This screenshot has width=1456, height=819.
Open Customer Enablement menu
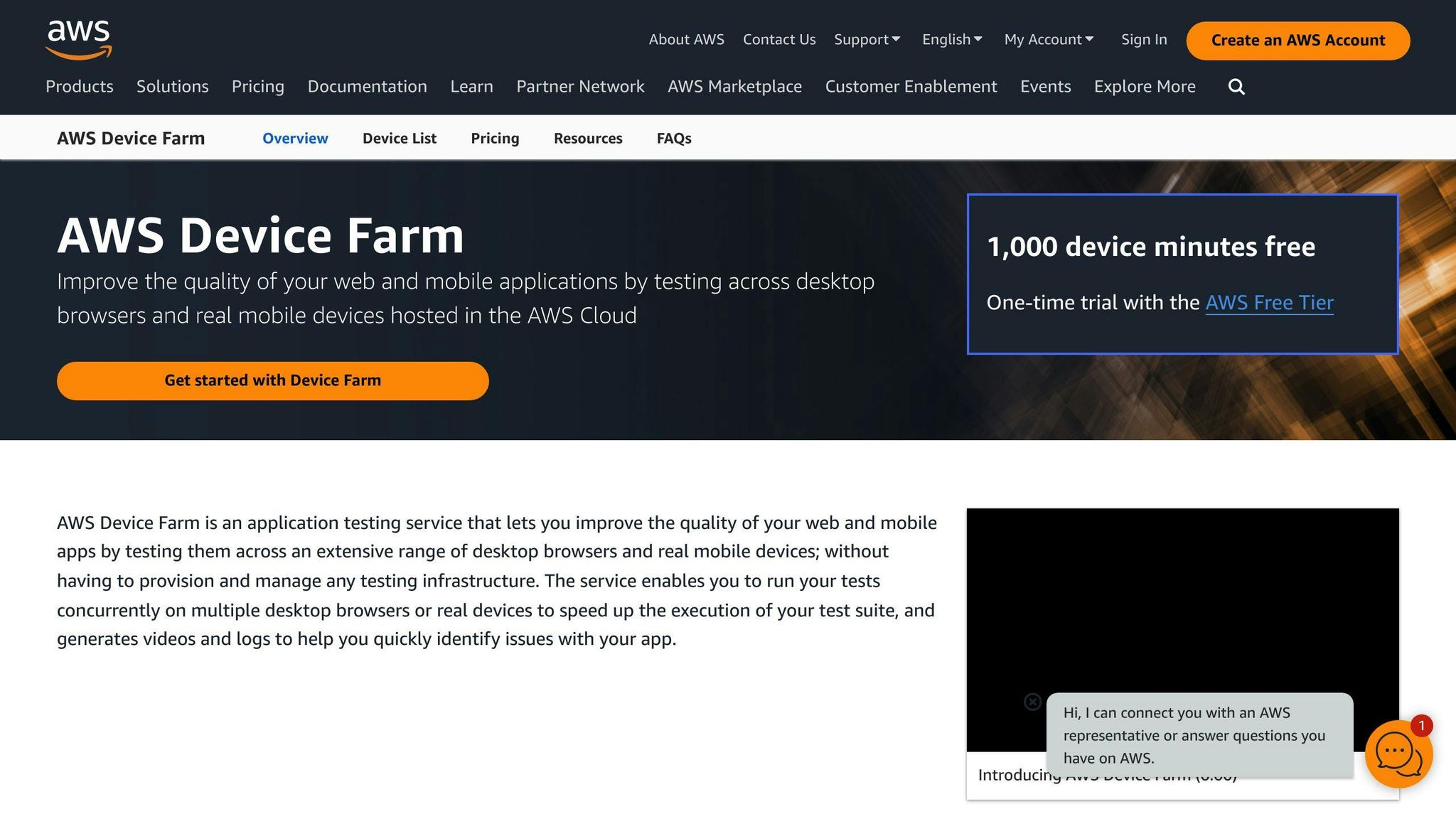coord(911,87)
